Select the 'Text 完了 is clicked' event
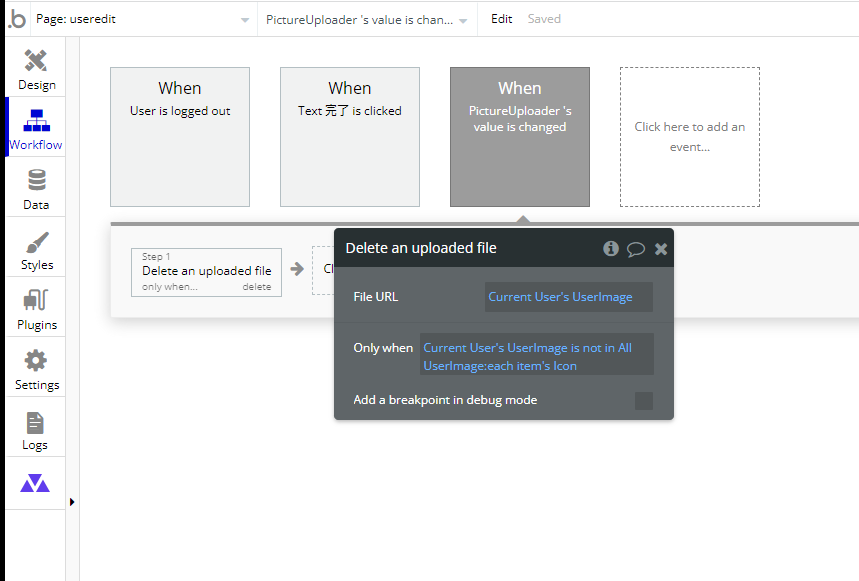 (x=350, y=137)
